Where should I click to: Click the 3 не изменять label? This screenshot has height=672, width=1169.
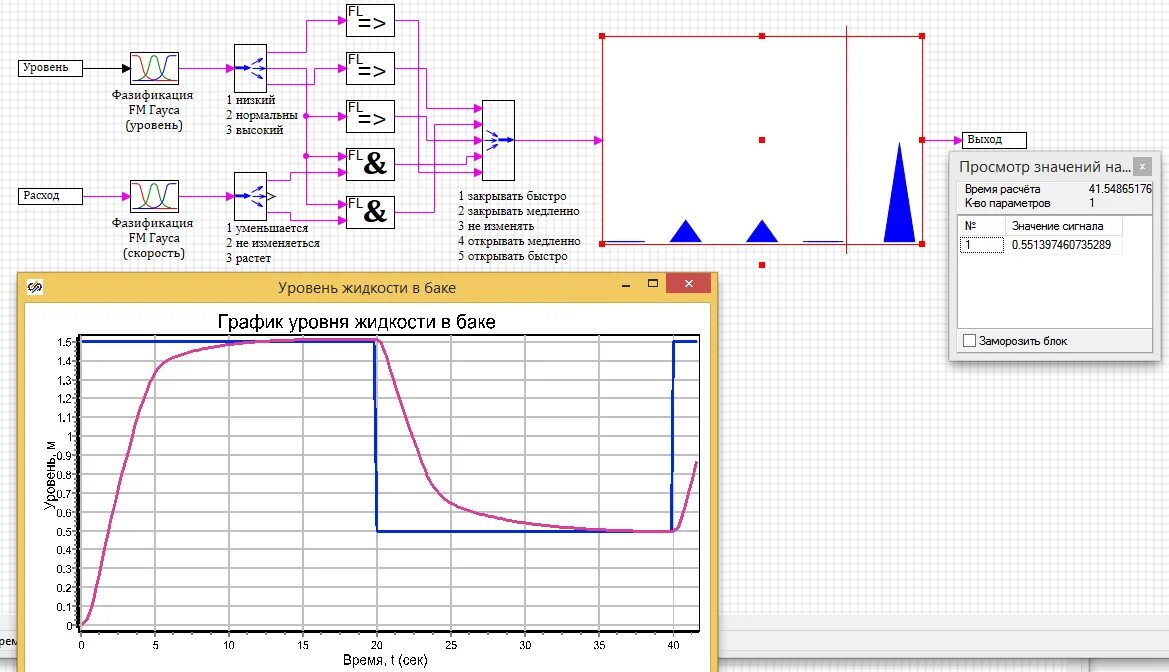click(496, 226)
